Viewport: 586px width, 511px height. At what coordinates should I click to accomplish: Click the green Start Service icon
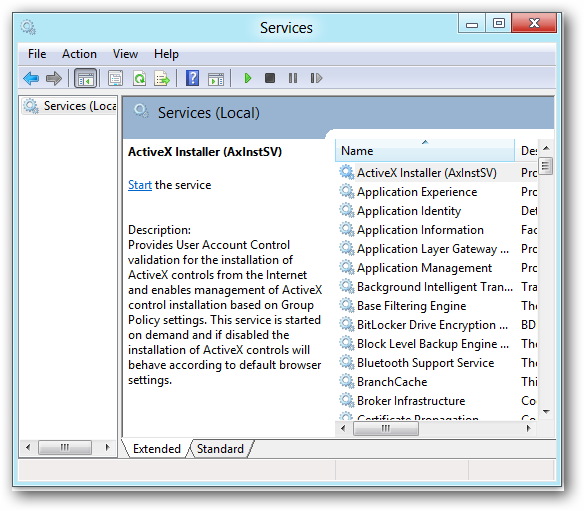pyautogui.click(x=247, y=78)
